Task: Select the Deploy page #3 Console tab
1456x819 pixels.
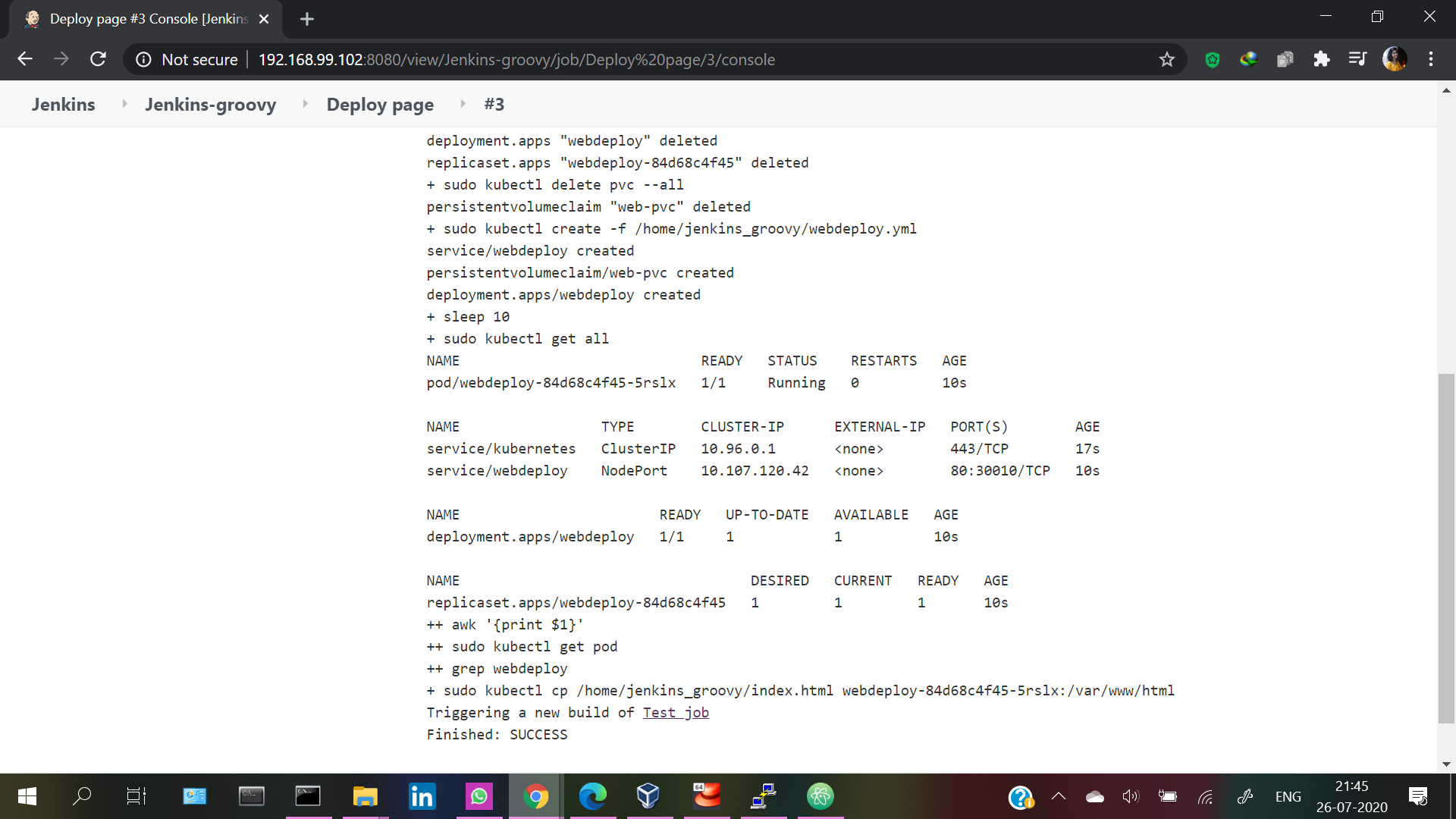Action: click(x=148, y=19)
